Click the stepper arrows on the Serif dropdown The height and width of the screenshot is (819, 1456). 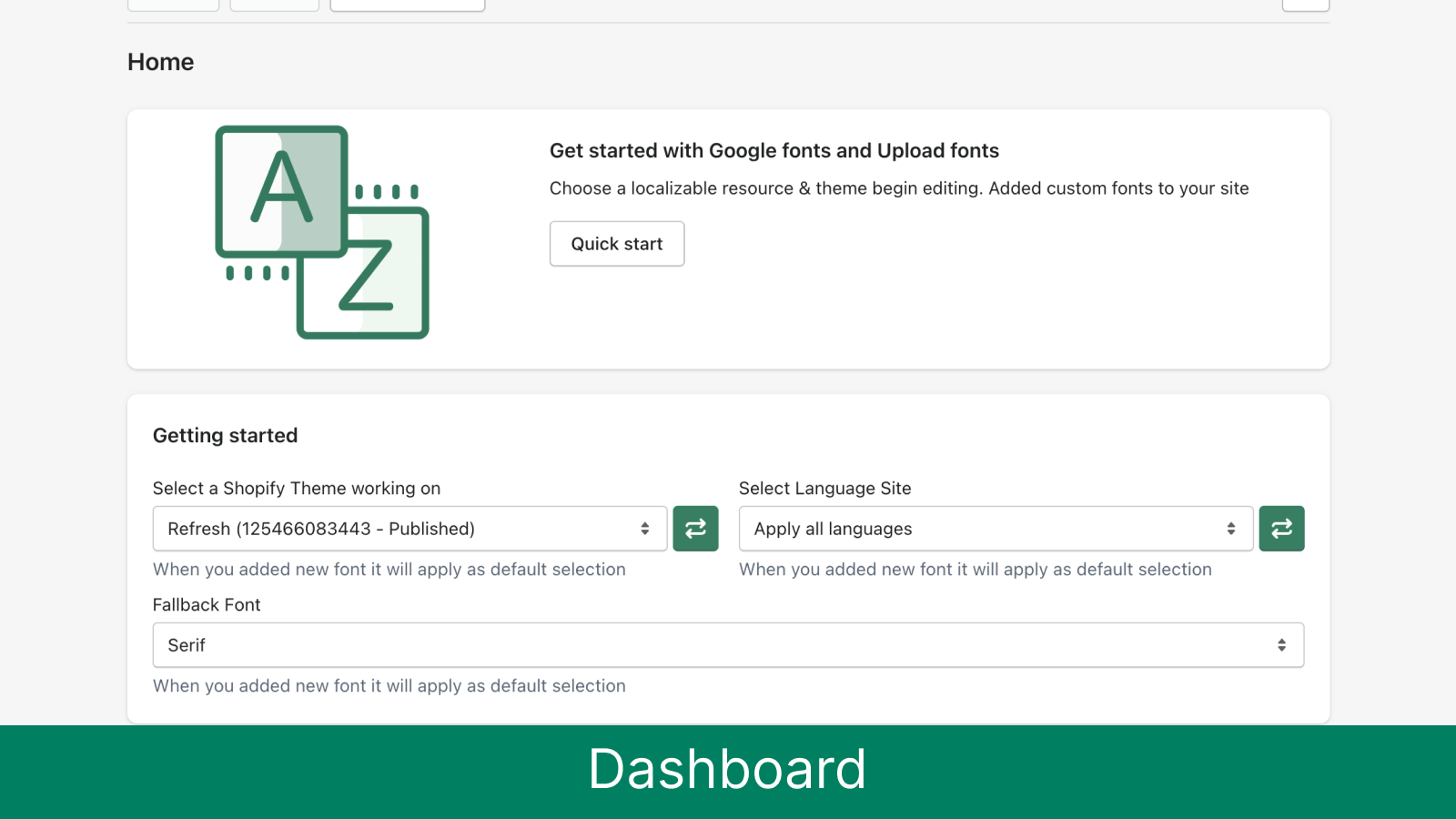pos(1283,644)
